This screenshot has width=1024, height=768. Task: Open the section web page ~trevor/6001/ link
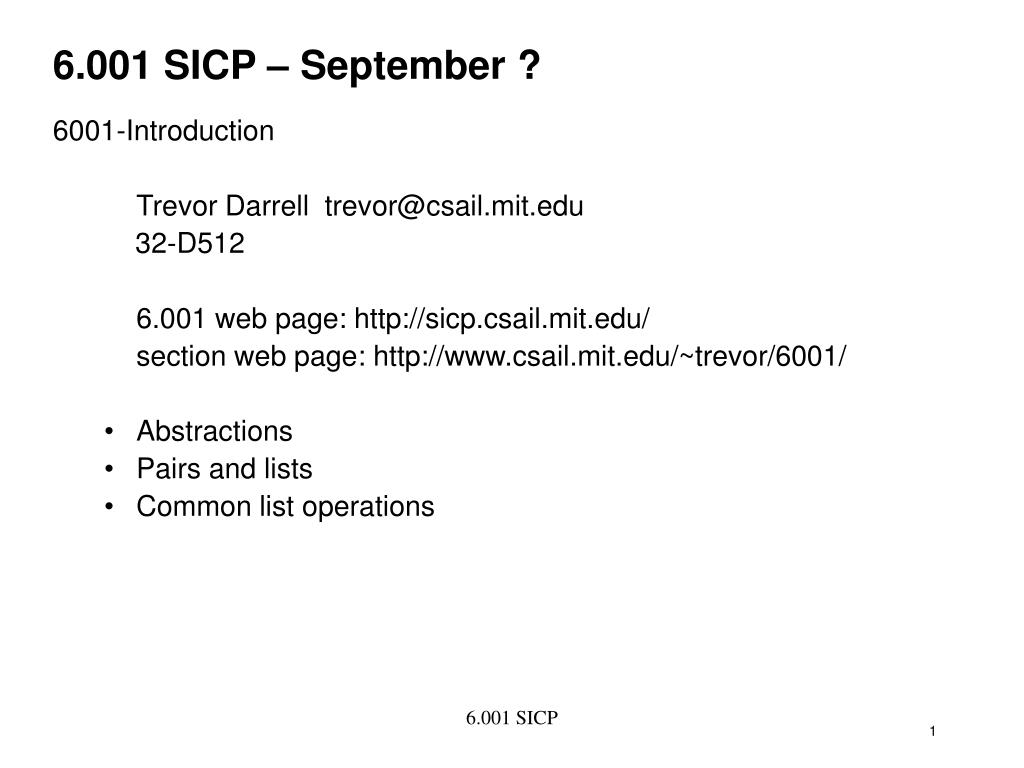pyautogui.click(x=609, y=357)
